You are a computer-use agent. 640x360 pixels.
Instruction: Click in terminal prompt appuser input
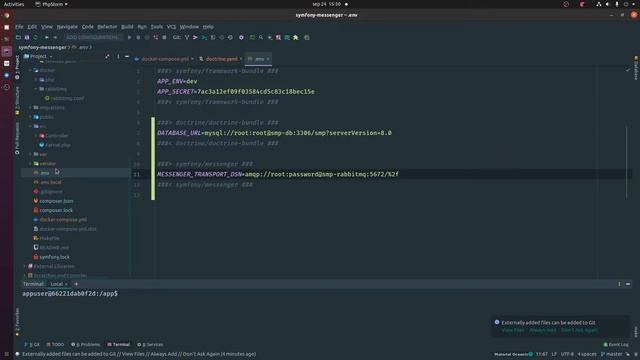click(x=70, y=293)
